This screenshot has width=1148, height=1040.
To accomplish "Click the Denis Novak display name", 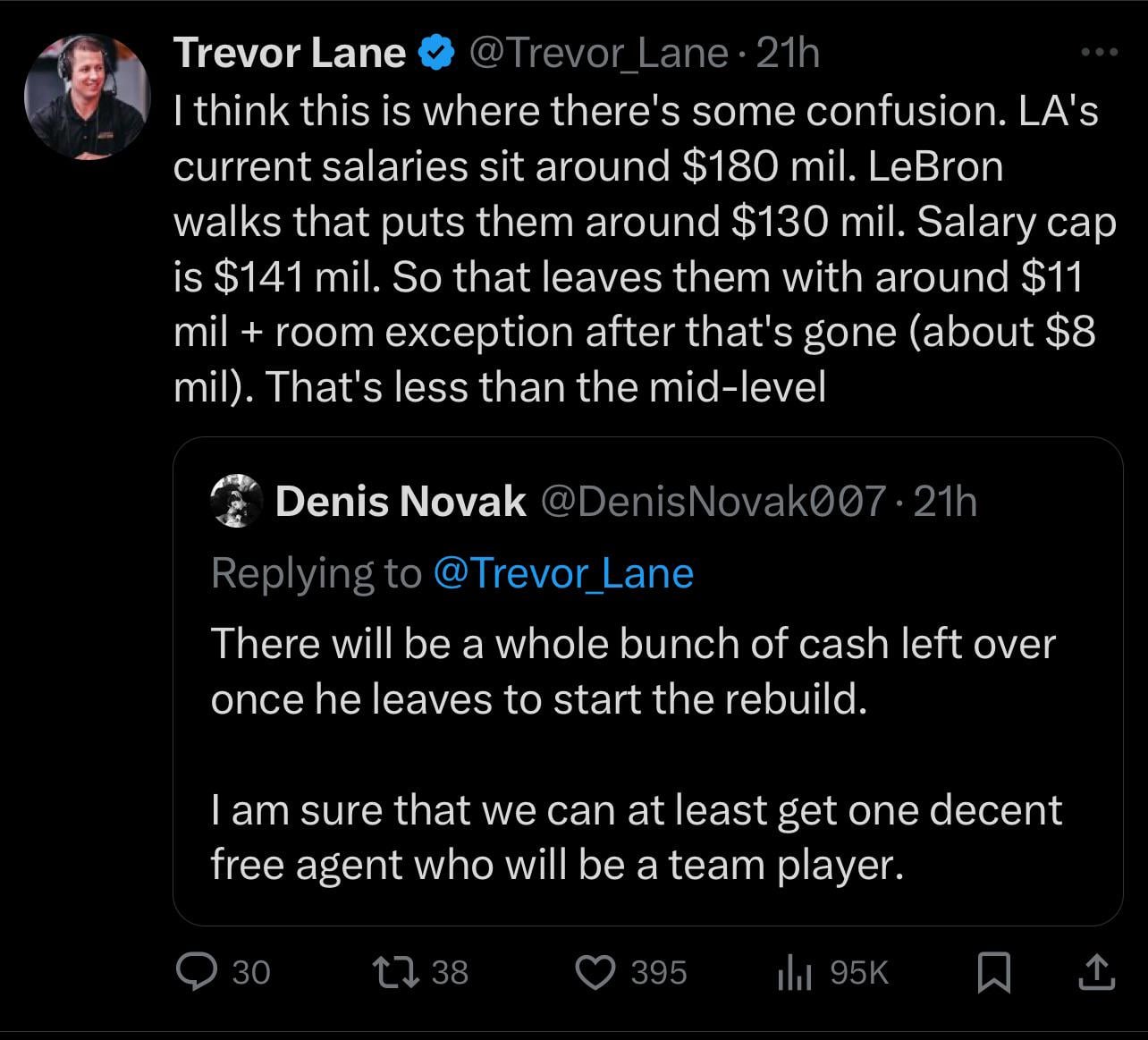I will coord(400,502).
